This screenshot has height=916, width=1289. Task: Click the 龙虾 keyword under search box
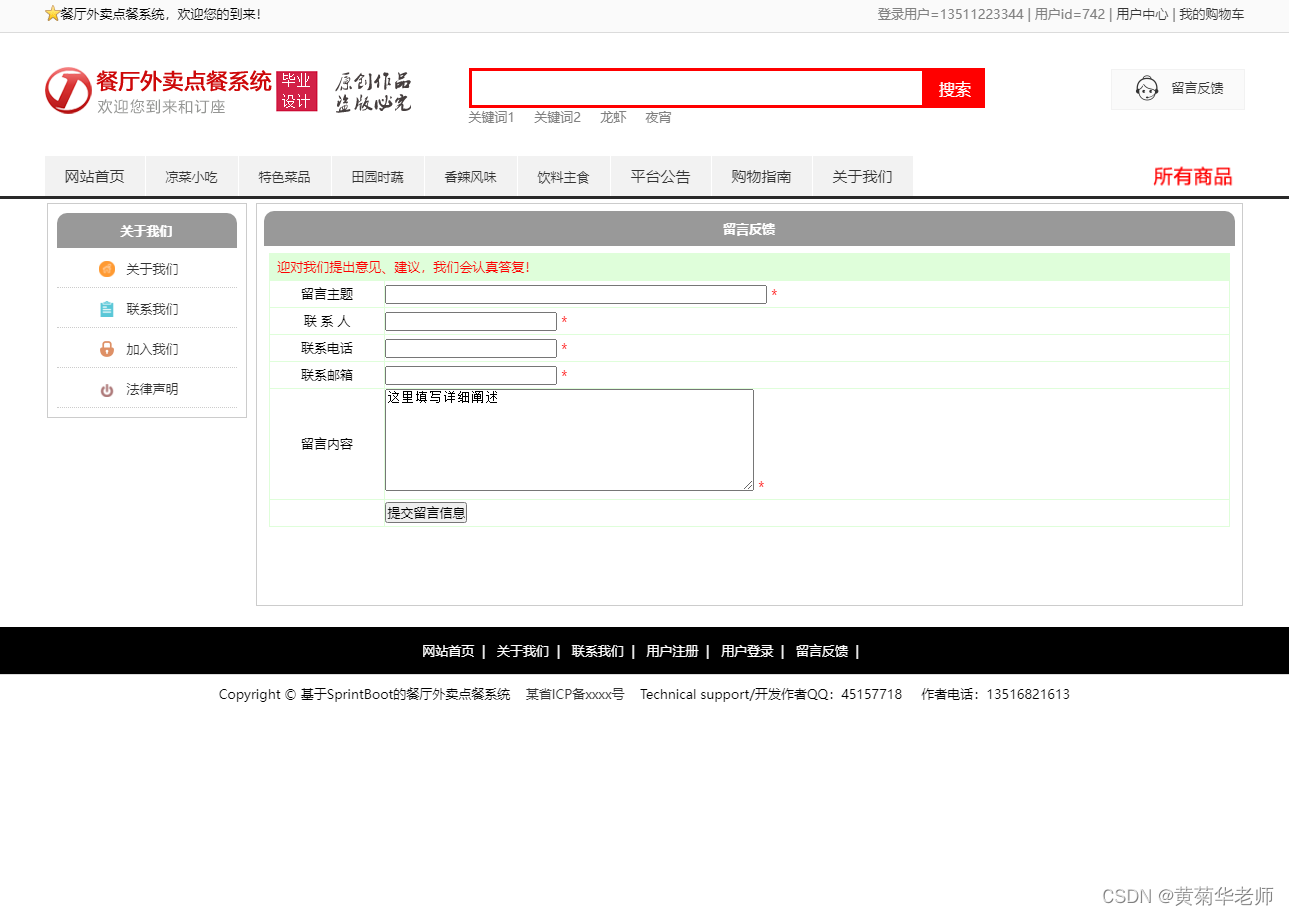coord(613,118)
